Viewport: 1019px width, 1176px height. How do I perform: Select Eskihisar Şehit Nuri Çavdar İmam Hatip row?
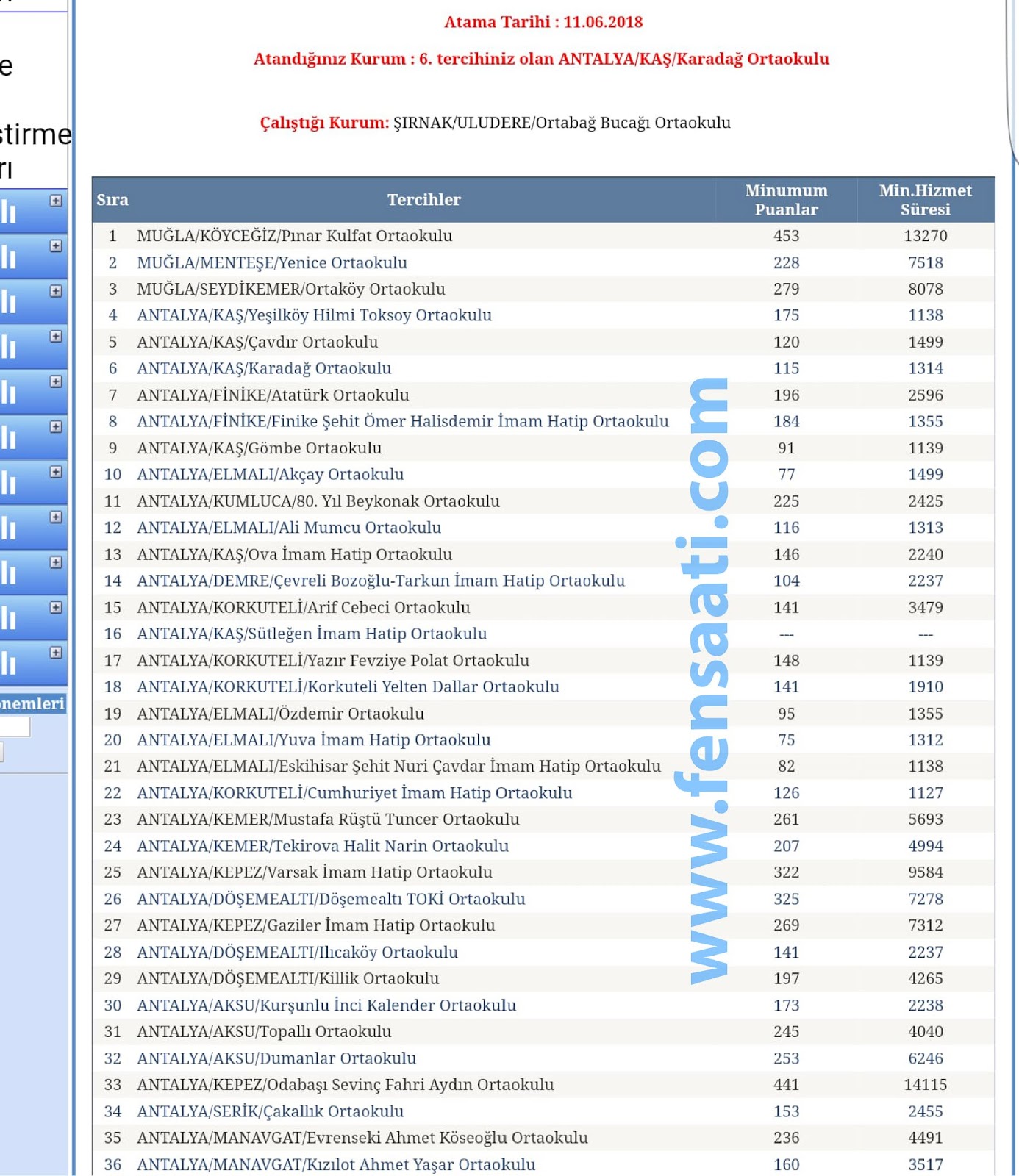[x=543, y=767]
